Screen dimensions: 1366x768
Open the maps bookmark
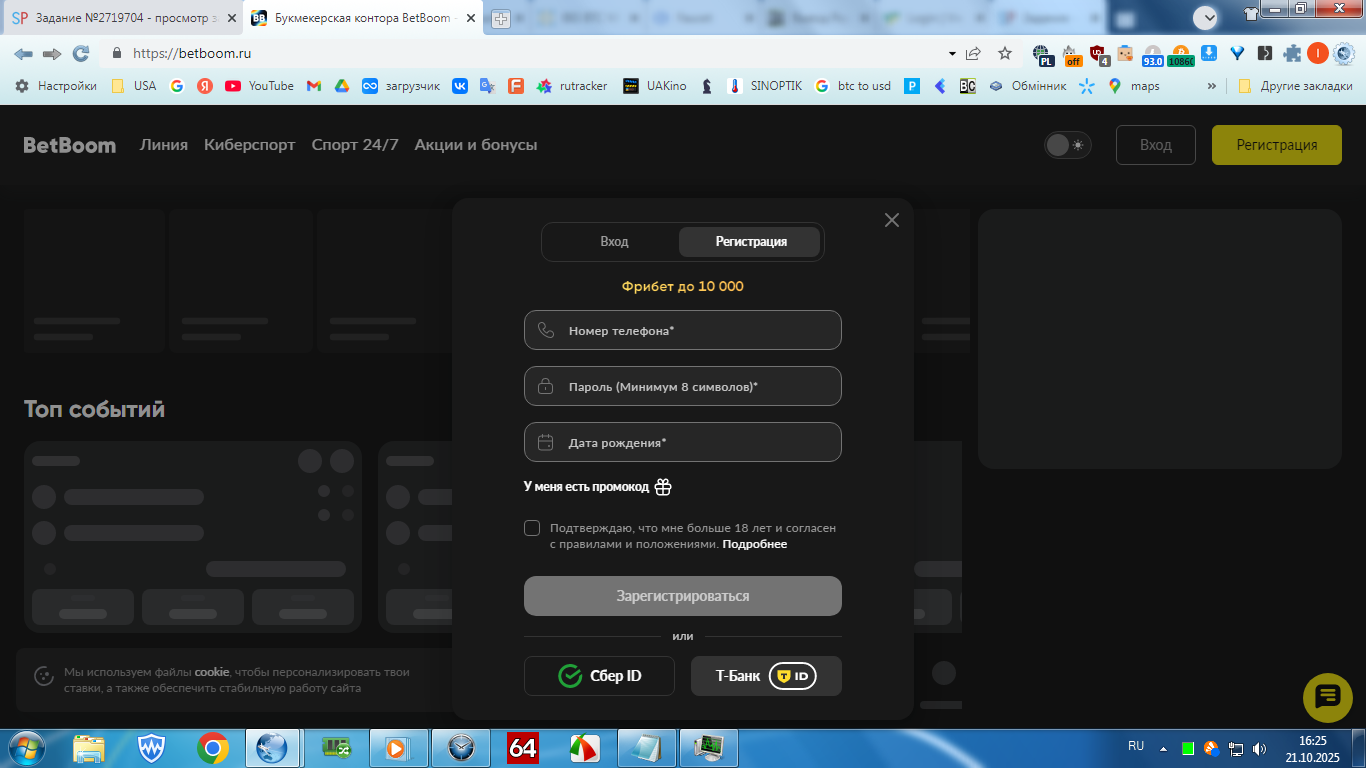pyautogui.click(x=1134, y=86)
